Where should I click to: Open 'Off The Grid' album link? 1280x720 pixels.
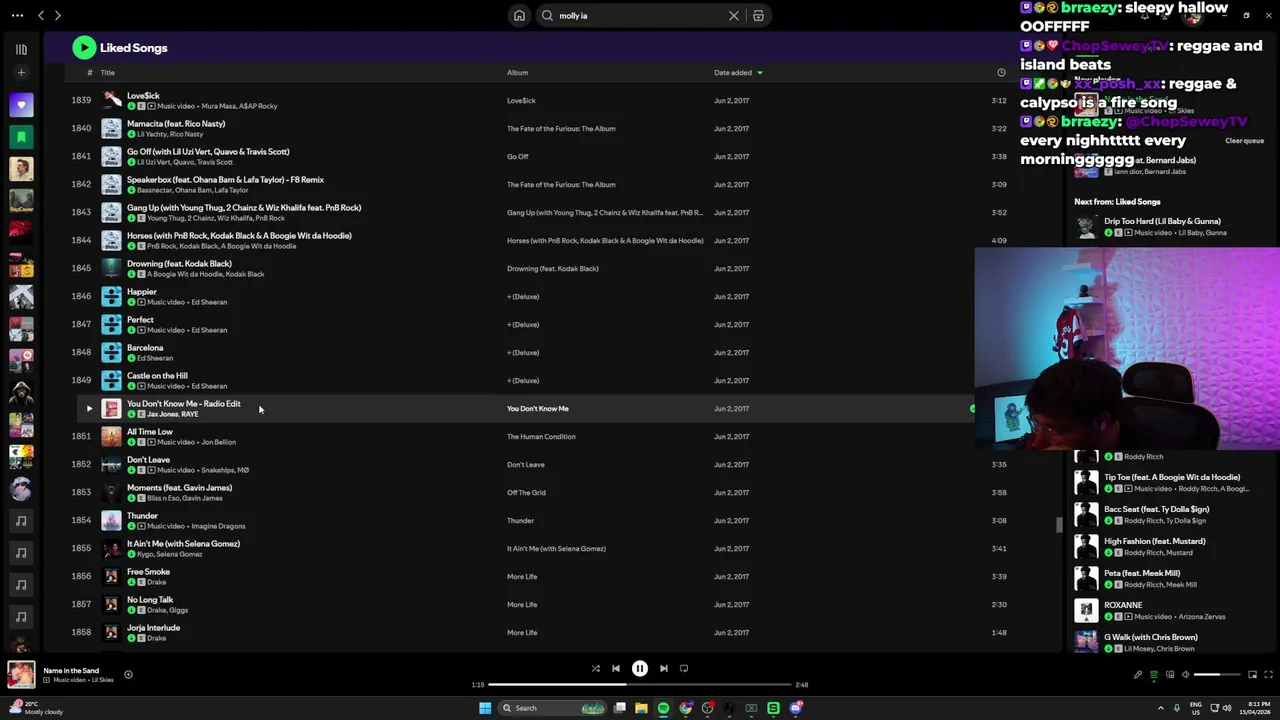(x=526, y=493)
